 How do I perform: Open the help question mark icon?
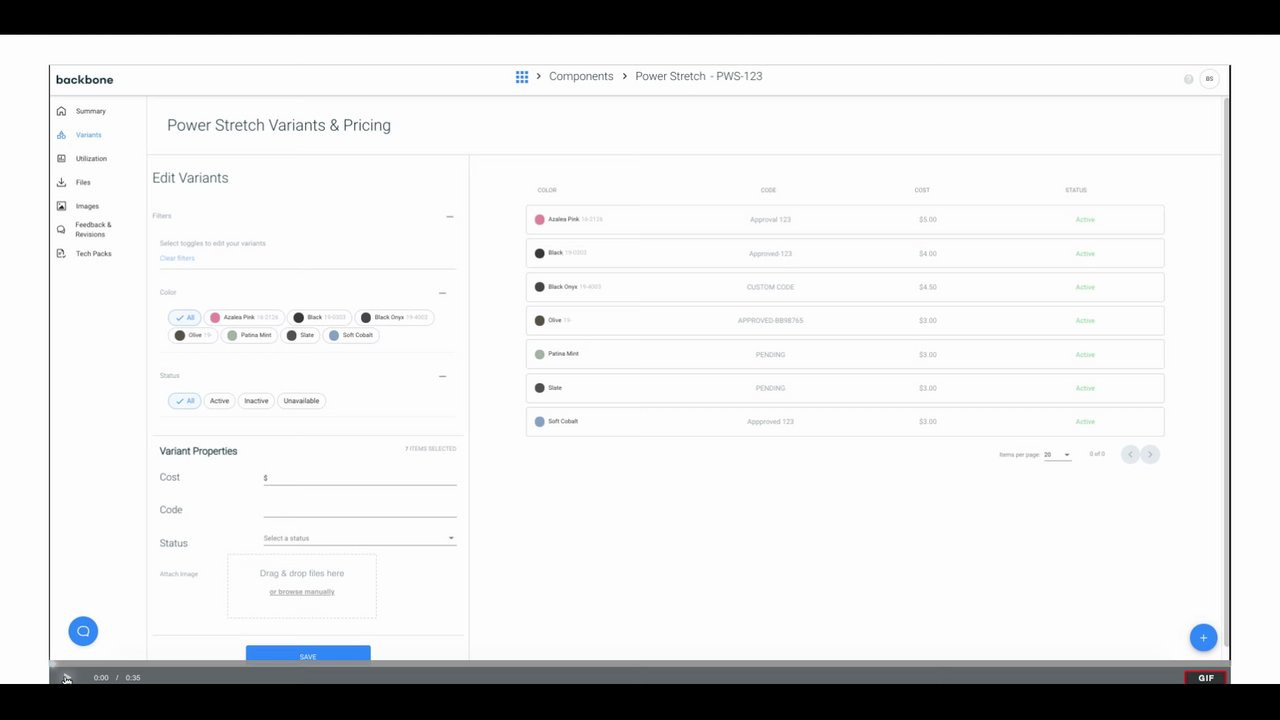(1188, 79)
